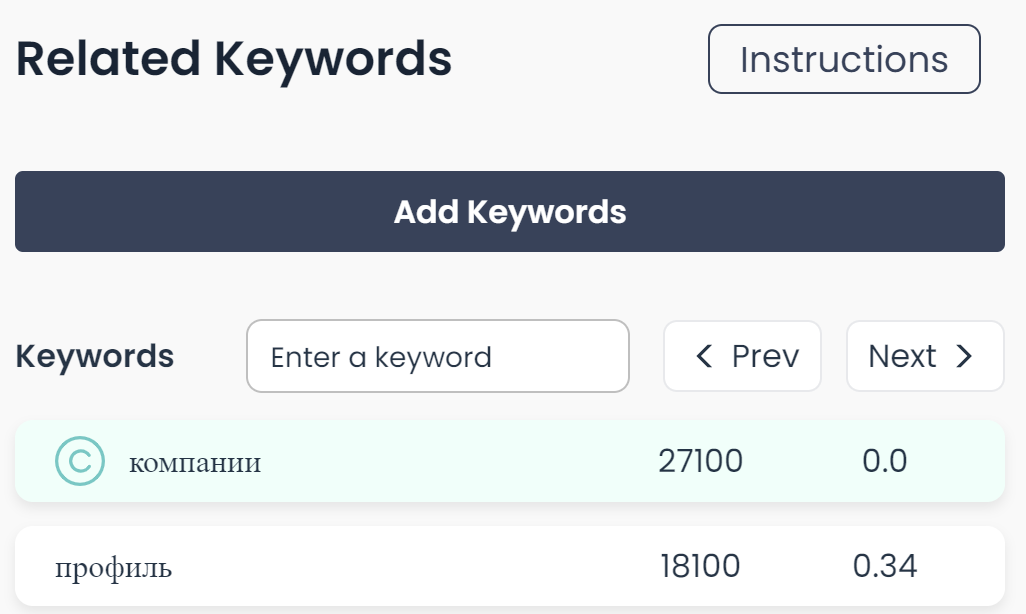Select the компании keyword text
The width and height of the screenshot is (1026, 614).
(195, 463)
